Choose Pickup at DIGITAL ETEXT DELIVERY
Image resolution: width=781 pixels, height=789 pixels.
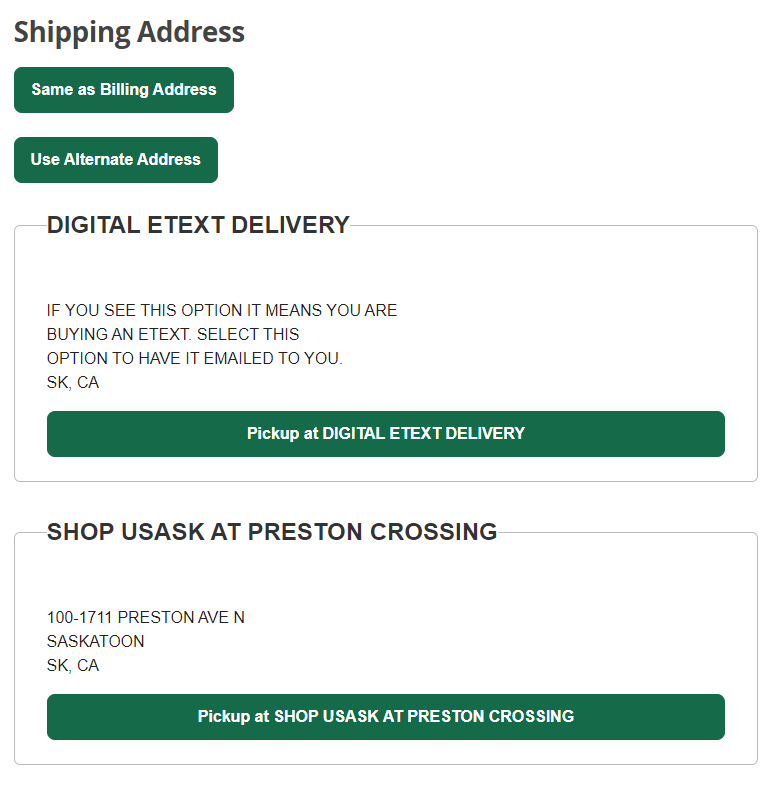[x=386, y=434]
